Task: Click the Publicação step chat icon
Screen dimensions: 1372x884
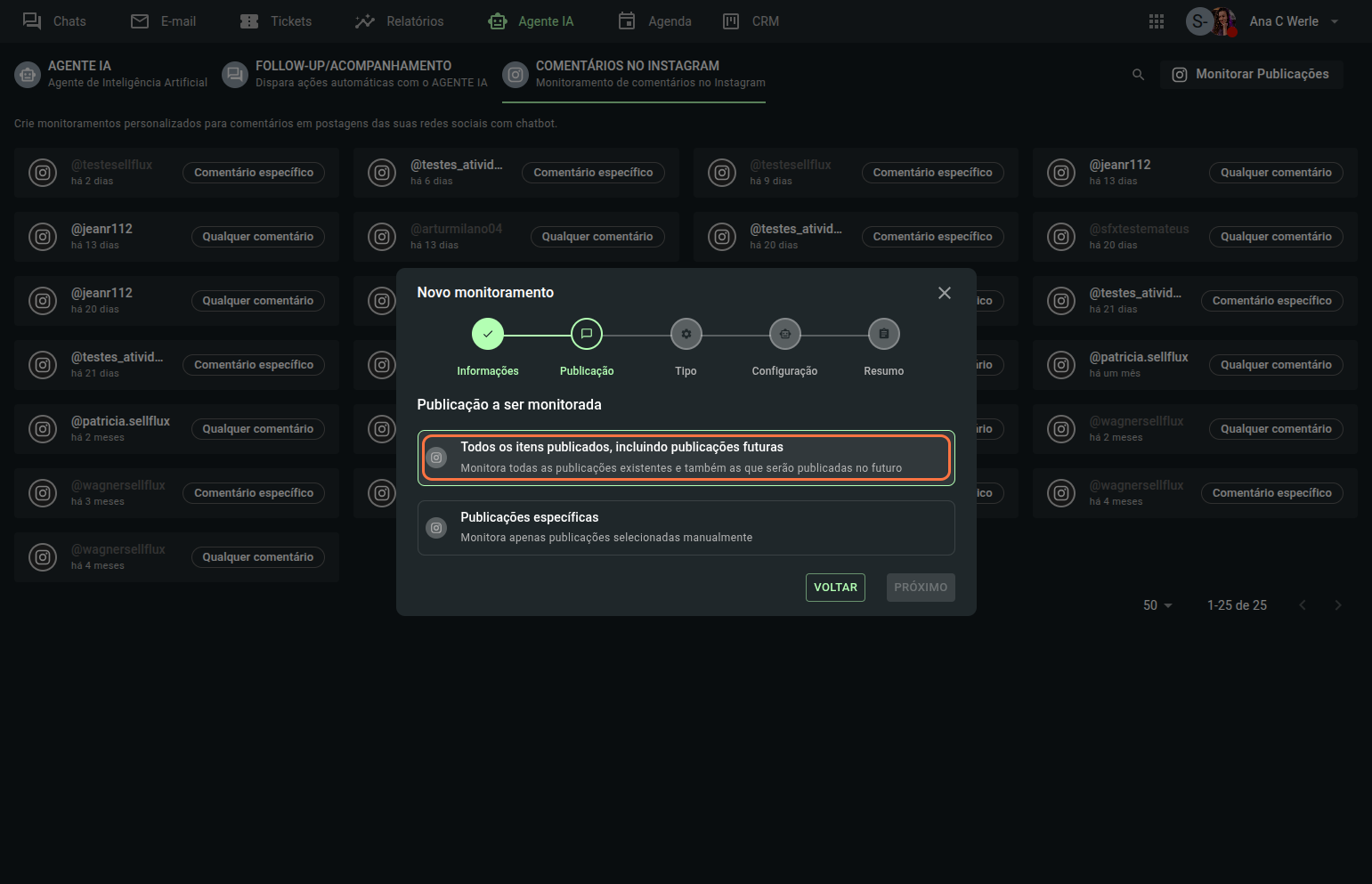Action: click(x=586, y=334)
